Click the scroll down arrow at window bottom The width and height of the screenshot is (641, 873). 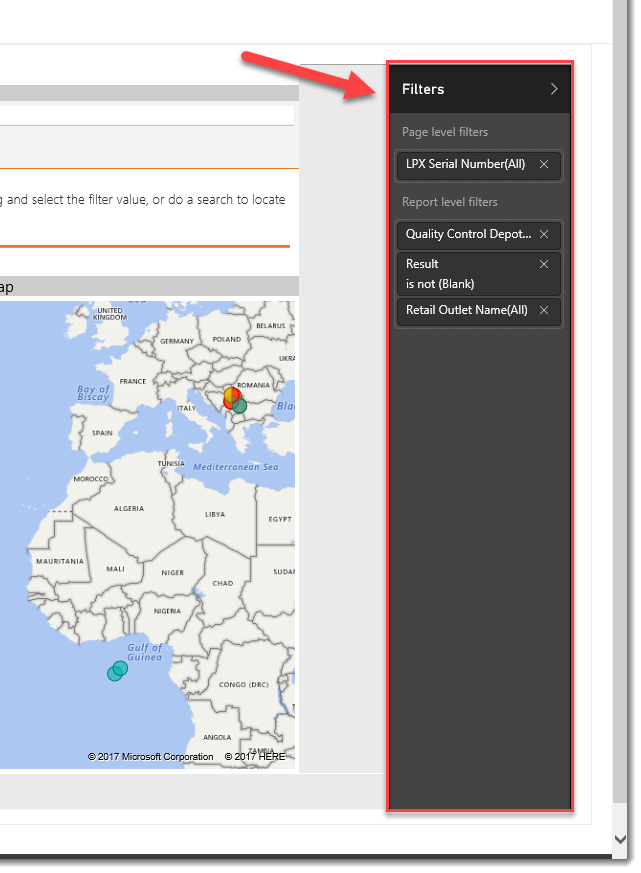click(620, 839)
